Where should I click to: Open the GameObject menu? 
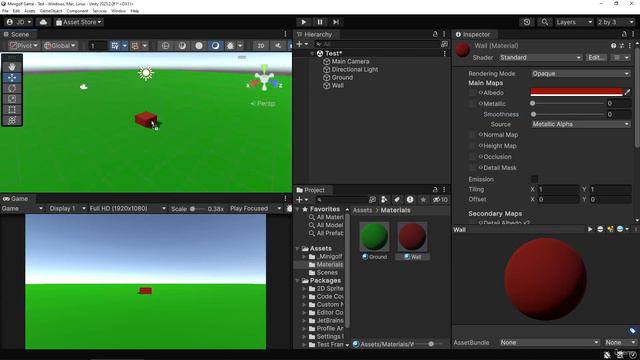coord(51,11)
